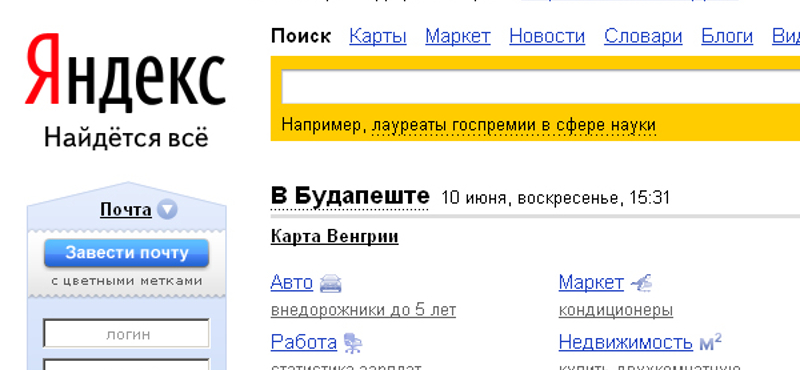Click the office chair icon next to Работа
Image resolution: width=800 pixels, height=370 pixels.
pyautogui.click(x=353, y=342)
